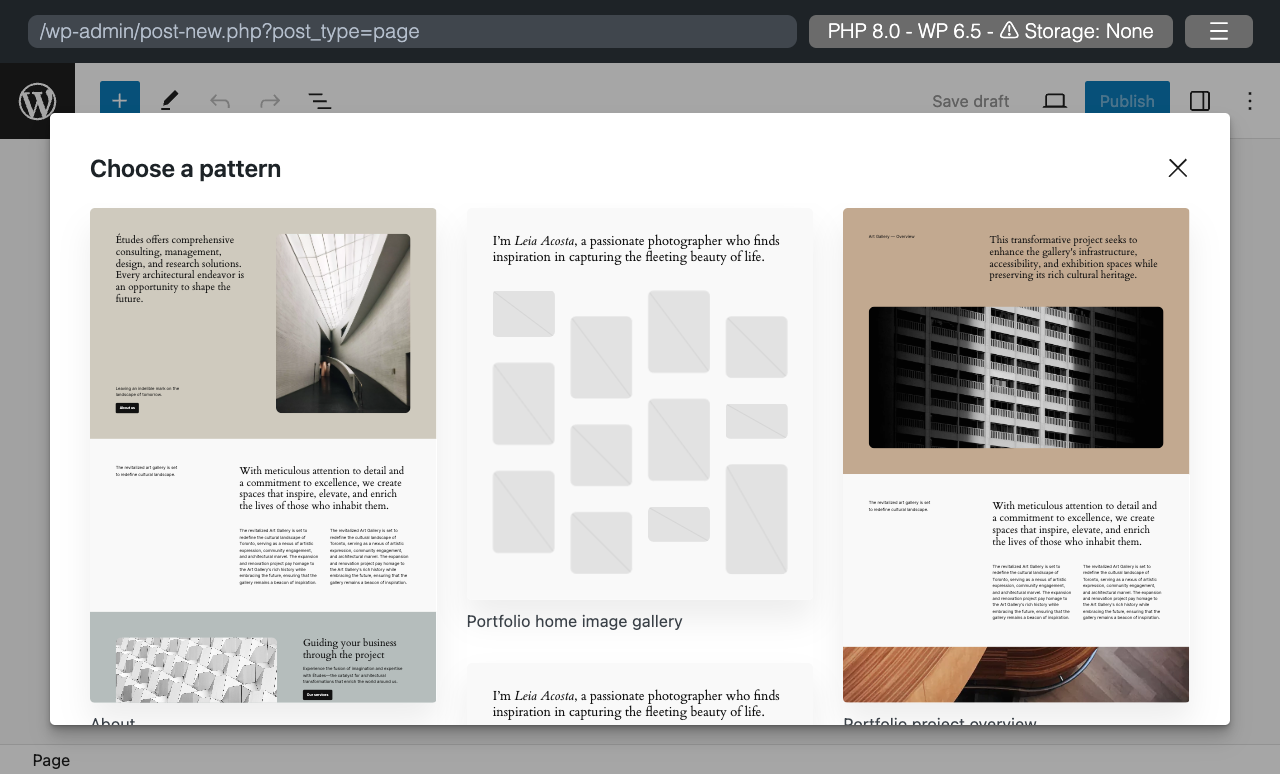1280x774 pixels.
Task: Choose the Portfolio project overview pattern
Action: click(1016, 455)
